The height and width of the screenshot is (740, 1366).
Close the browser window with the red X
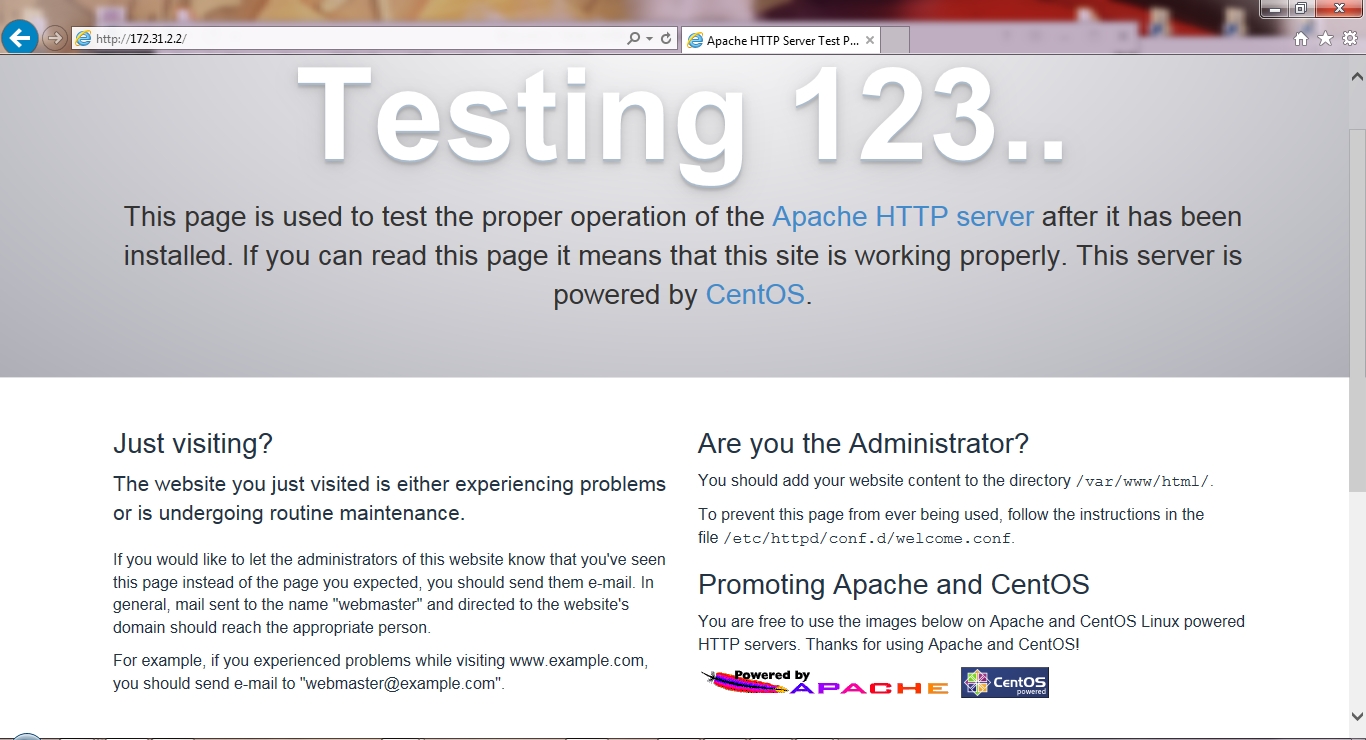pos(1339,9)
